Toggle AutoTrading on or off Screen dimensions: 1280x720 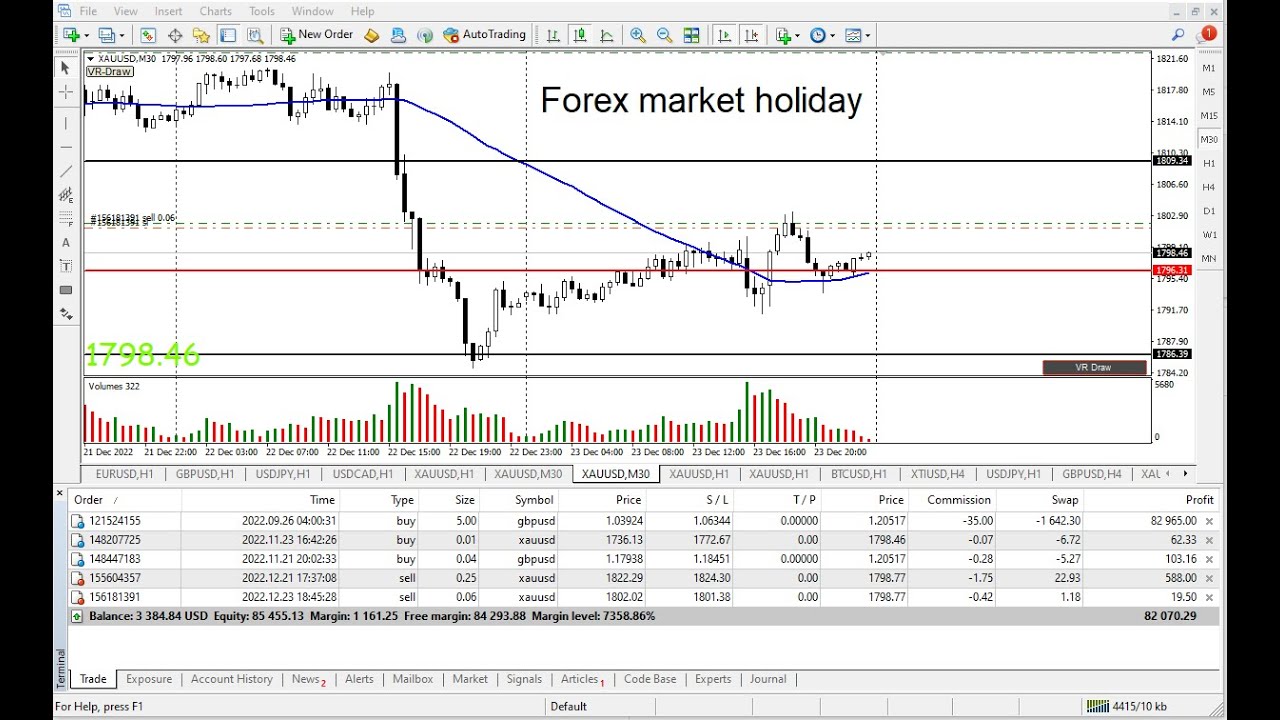[x=485, y=35]
